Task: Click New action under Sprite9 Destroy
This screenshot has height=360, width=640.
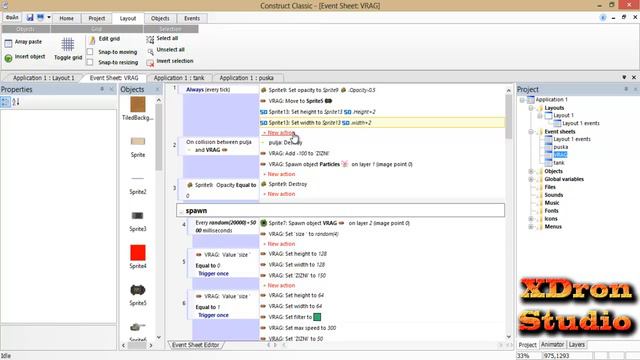Action: click(x=279, y=194)
